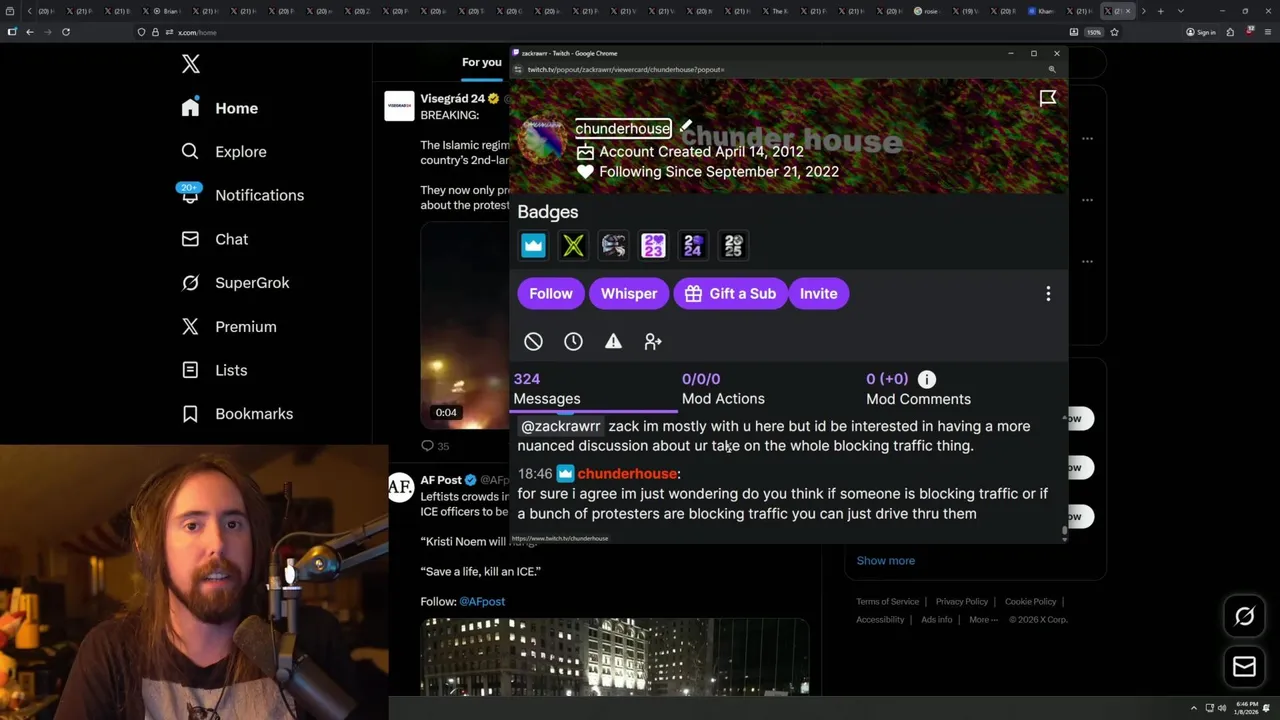1280x720 pixels.
Task: Click the 2025 badge
Action: click(733, 245)
